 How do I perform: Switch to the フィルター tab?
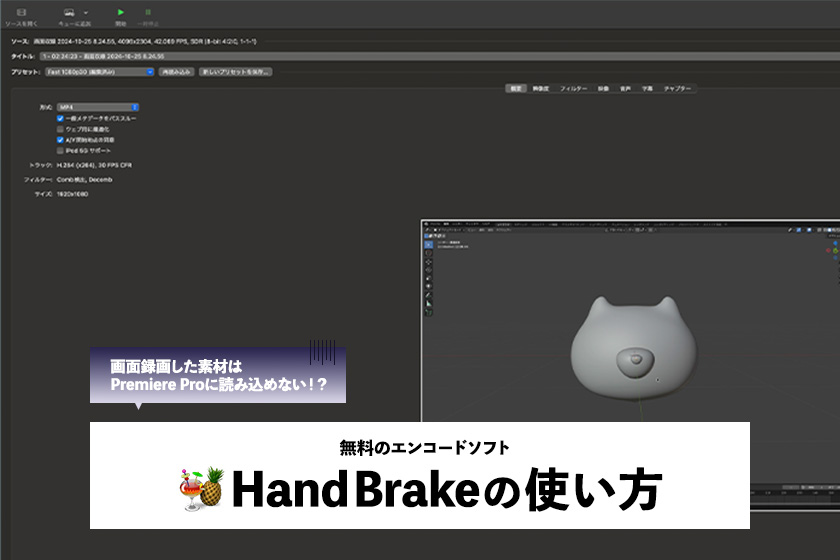coord(573,88)
